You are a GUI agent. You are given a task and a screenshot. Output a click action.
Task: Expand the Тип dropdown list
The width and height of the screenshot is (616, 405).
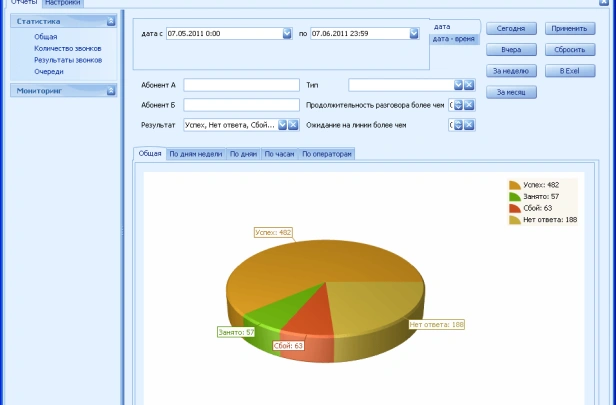458,85
